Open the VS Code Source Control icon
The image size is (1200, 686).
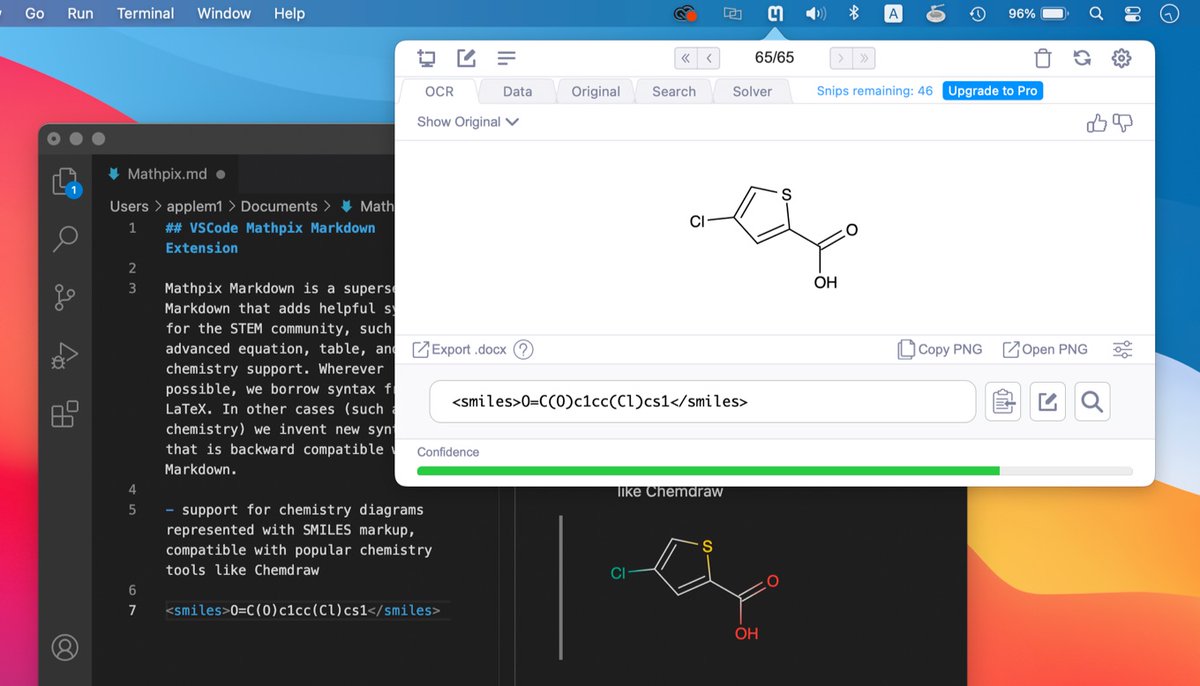click(x=65, y=297)
